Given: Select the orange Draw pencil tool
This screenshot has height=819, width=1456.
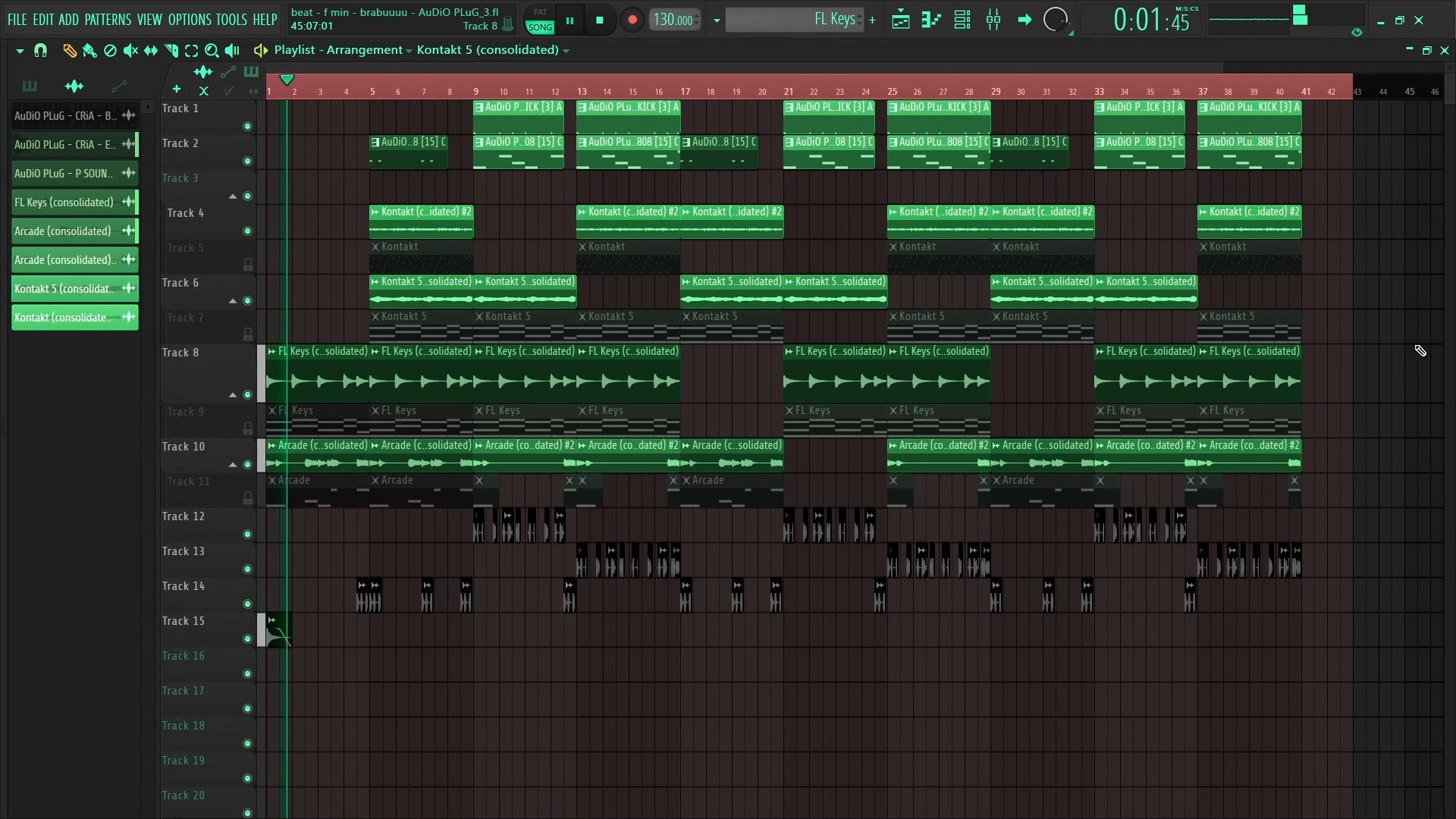Looking at the screenshot, I should coord(70,51).
